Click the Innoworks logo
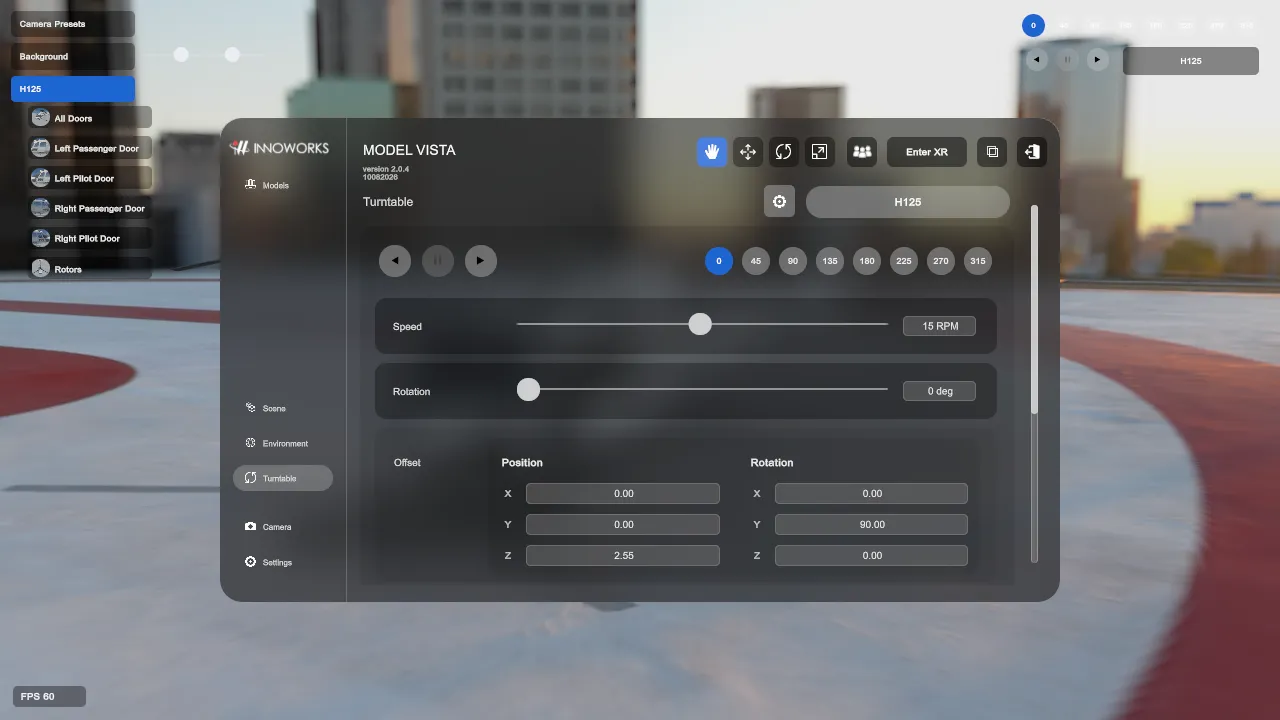 tap(279, 148)
